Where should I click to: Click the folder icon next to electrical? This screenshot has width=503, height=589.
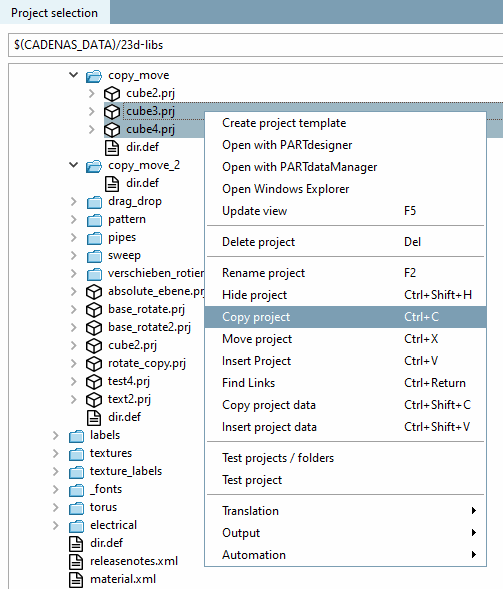(76, 526)
